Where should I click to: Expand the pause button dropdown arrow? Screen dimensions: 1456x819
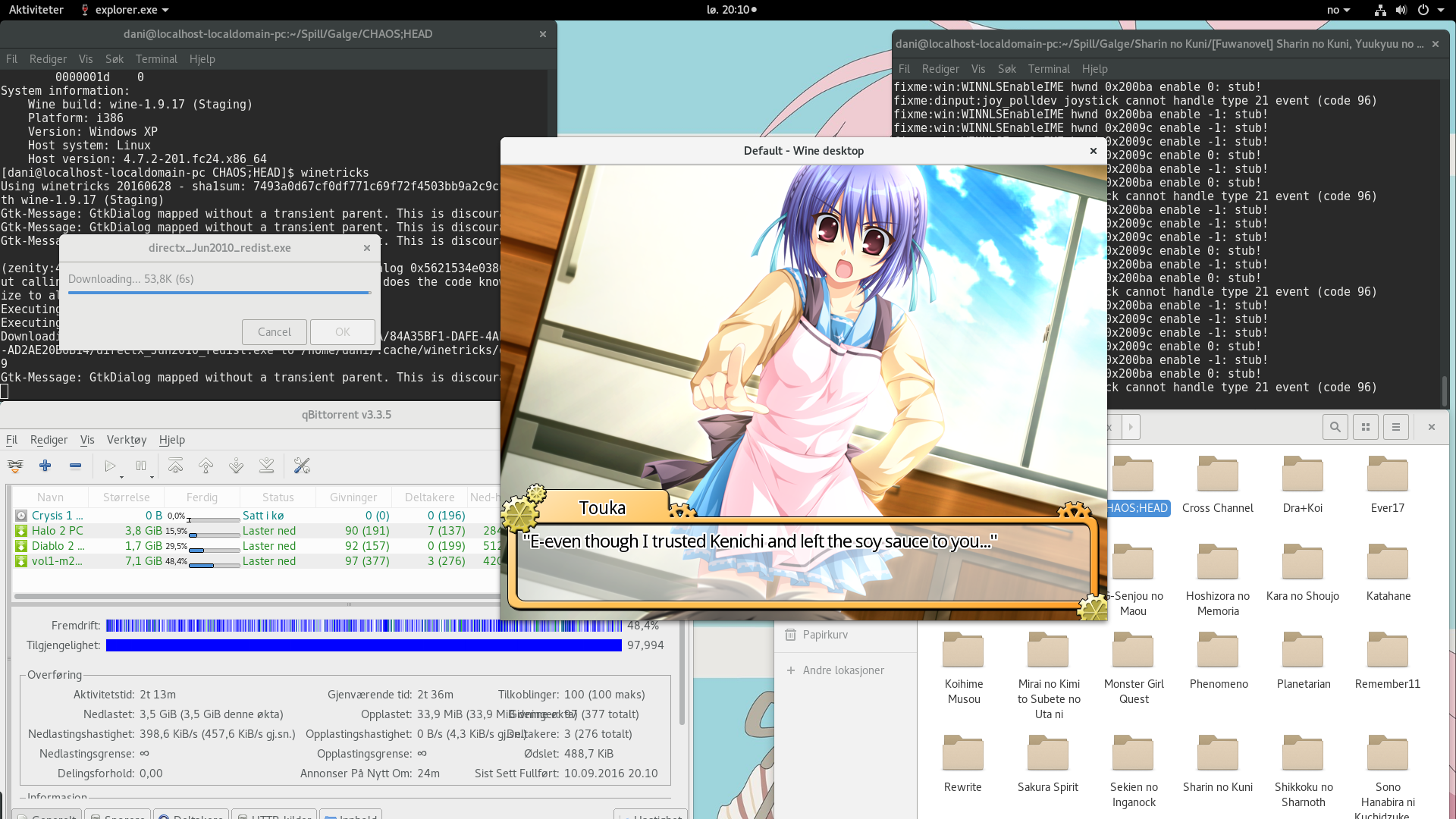pyautogui.click(x=152, y=477)
